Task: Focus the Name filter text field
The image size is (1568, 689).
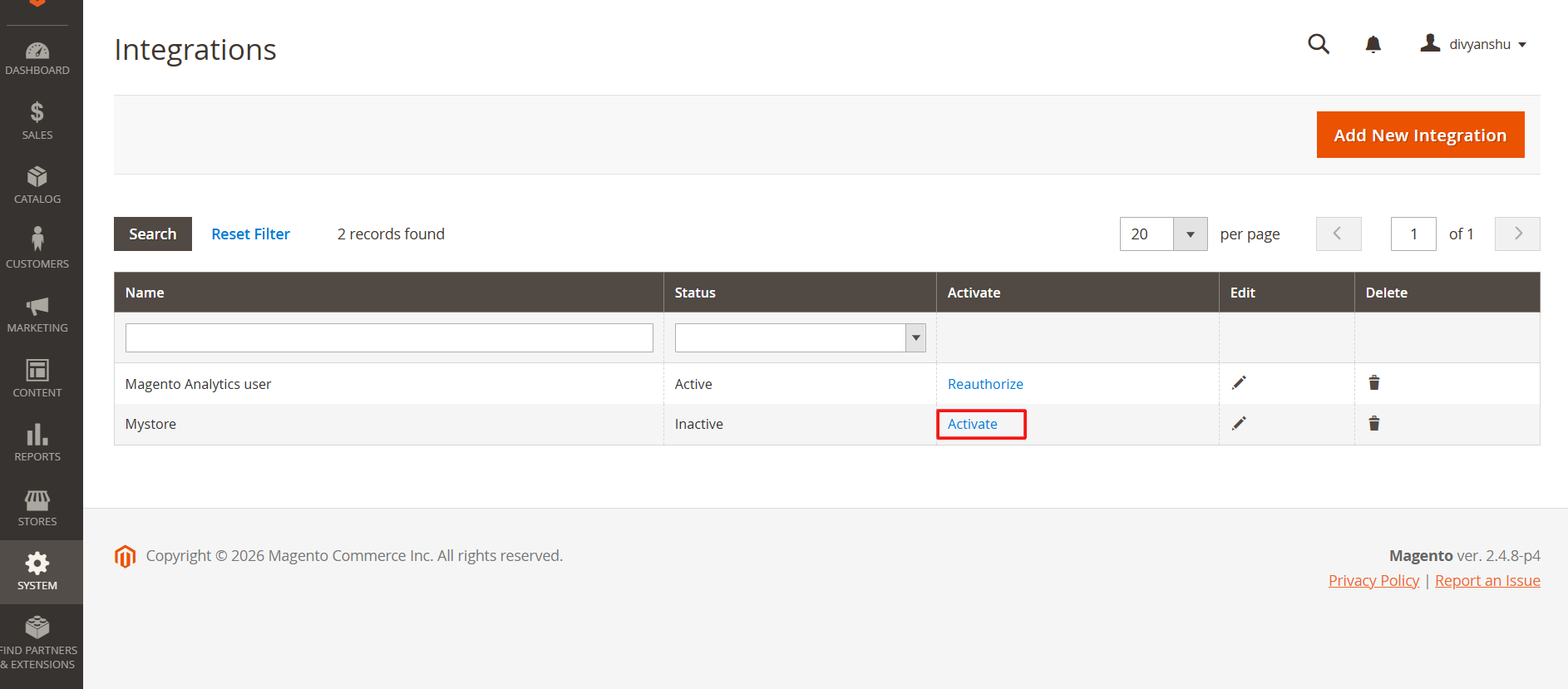Action: click(x=389, y=337)
